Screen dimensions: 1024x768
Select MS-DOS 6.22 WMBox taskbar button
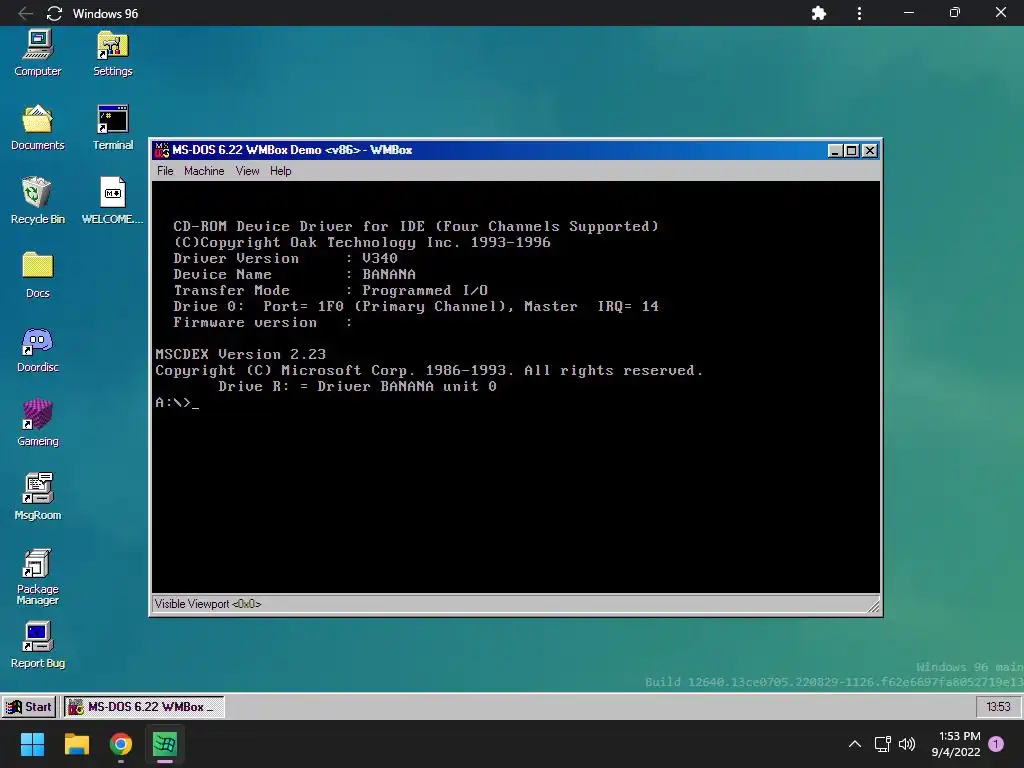144,707
